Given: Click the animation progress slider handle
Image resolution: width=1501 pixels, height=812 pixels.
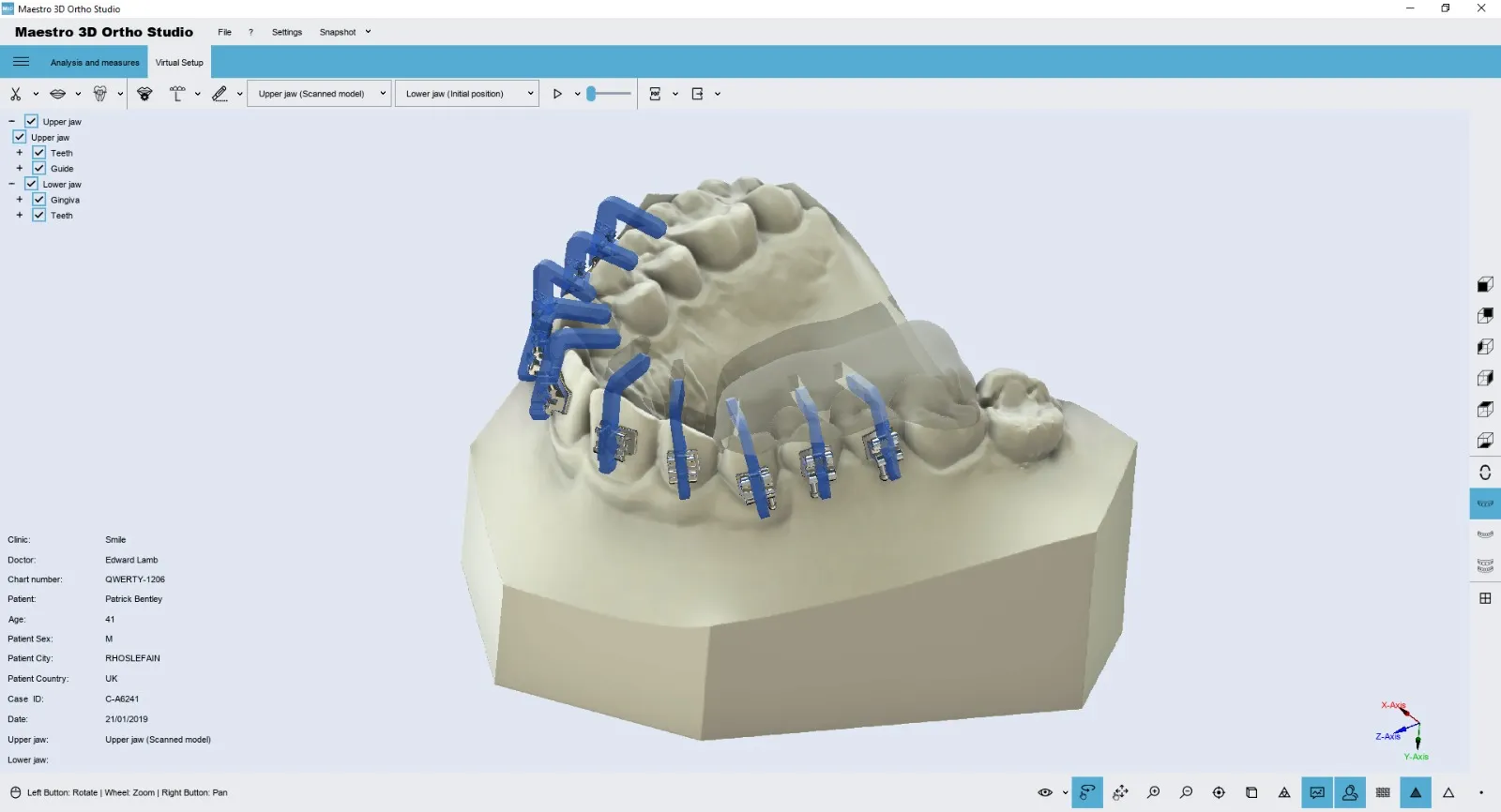Looking at the screenshot, I should (591, 94).
